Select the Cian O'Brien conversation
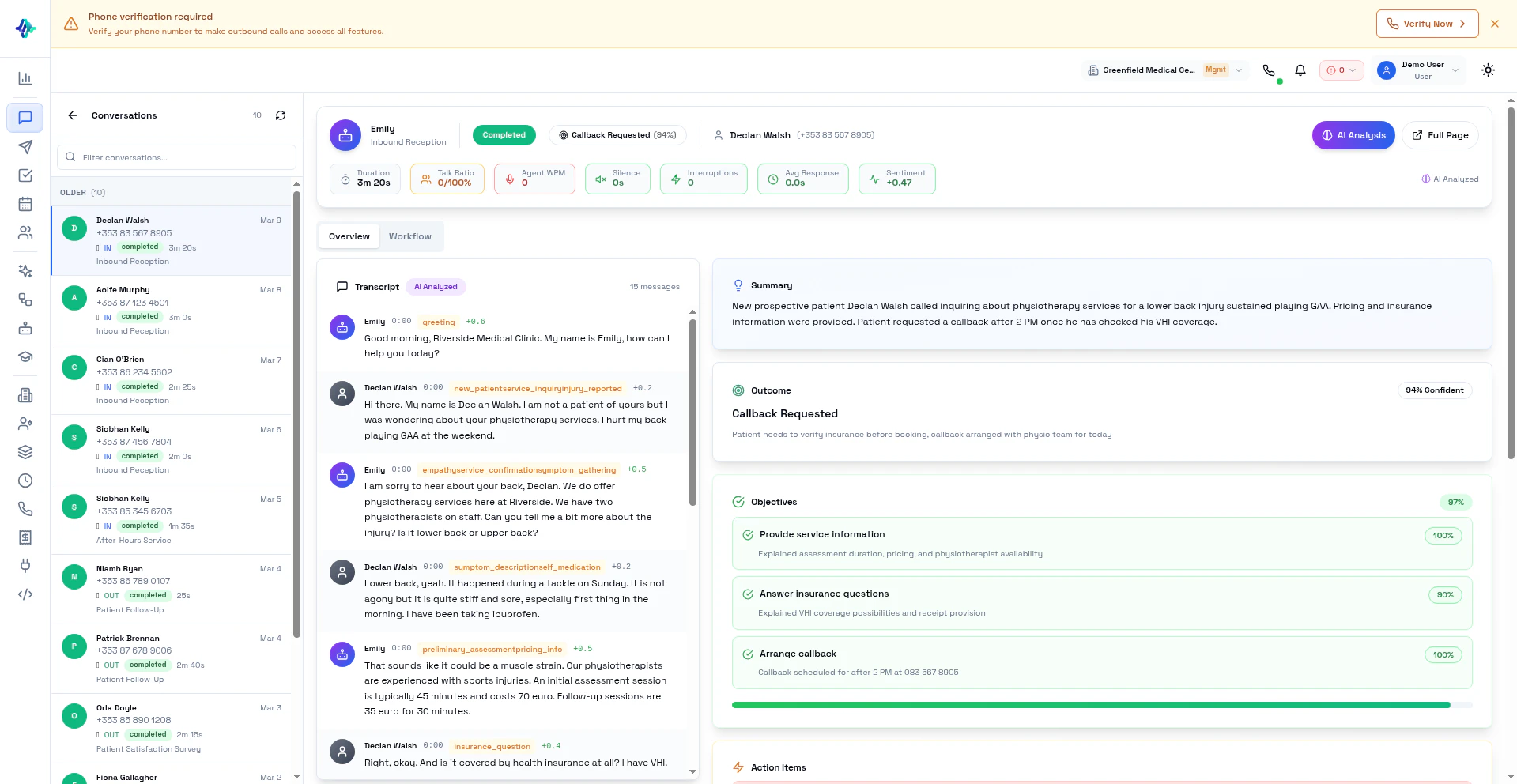 coord(171,379)
